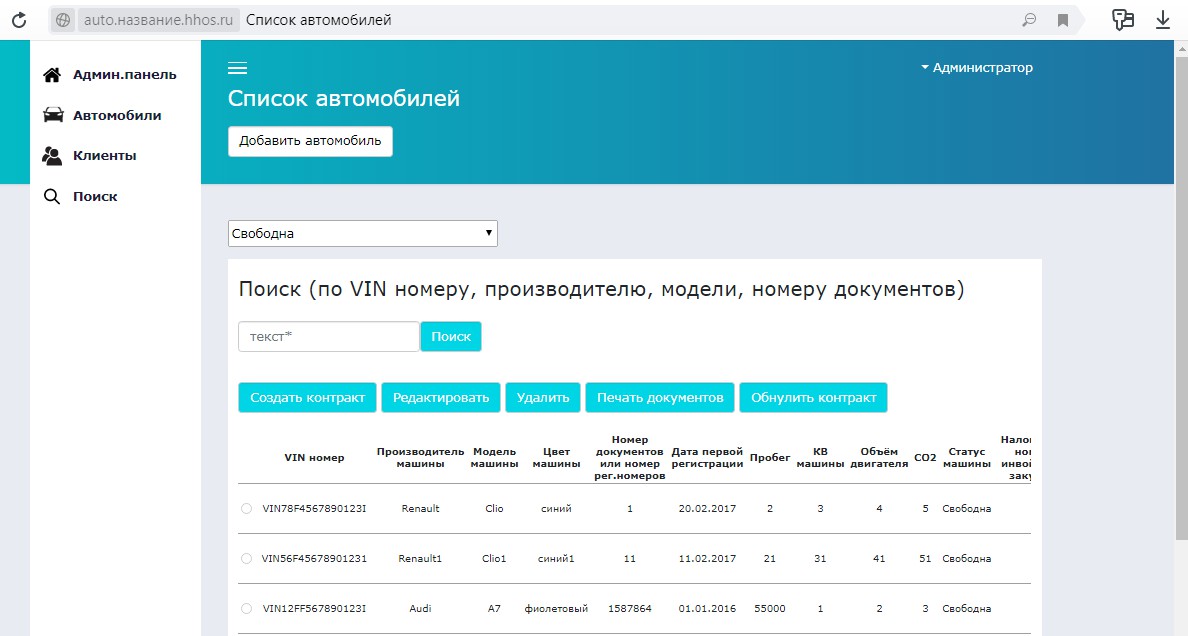Click the Audi manufacturer cell
The width and height of the screenshot is (1188, 636).
pos(420,609)
